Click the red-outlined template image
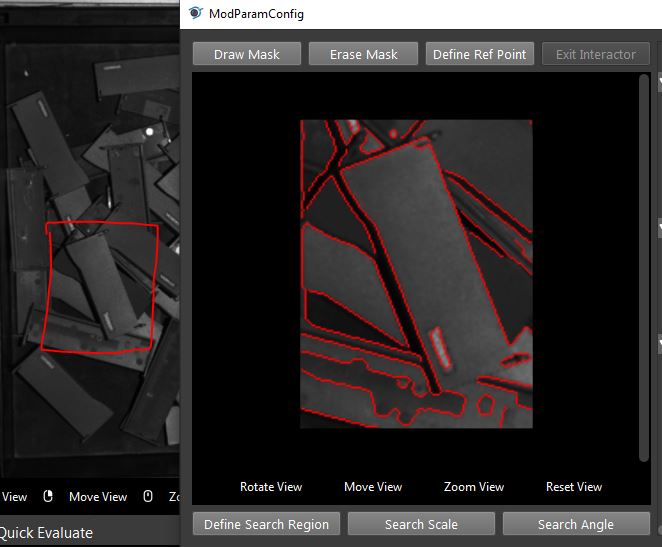Viewport: 662px width, 547px height. 416,274
